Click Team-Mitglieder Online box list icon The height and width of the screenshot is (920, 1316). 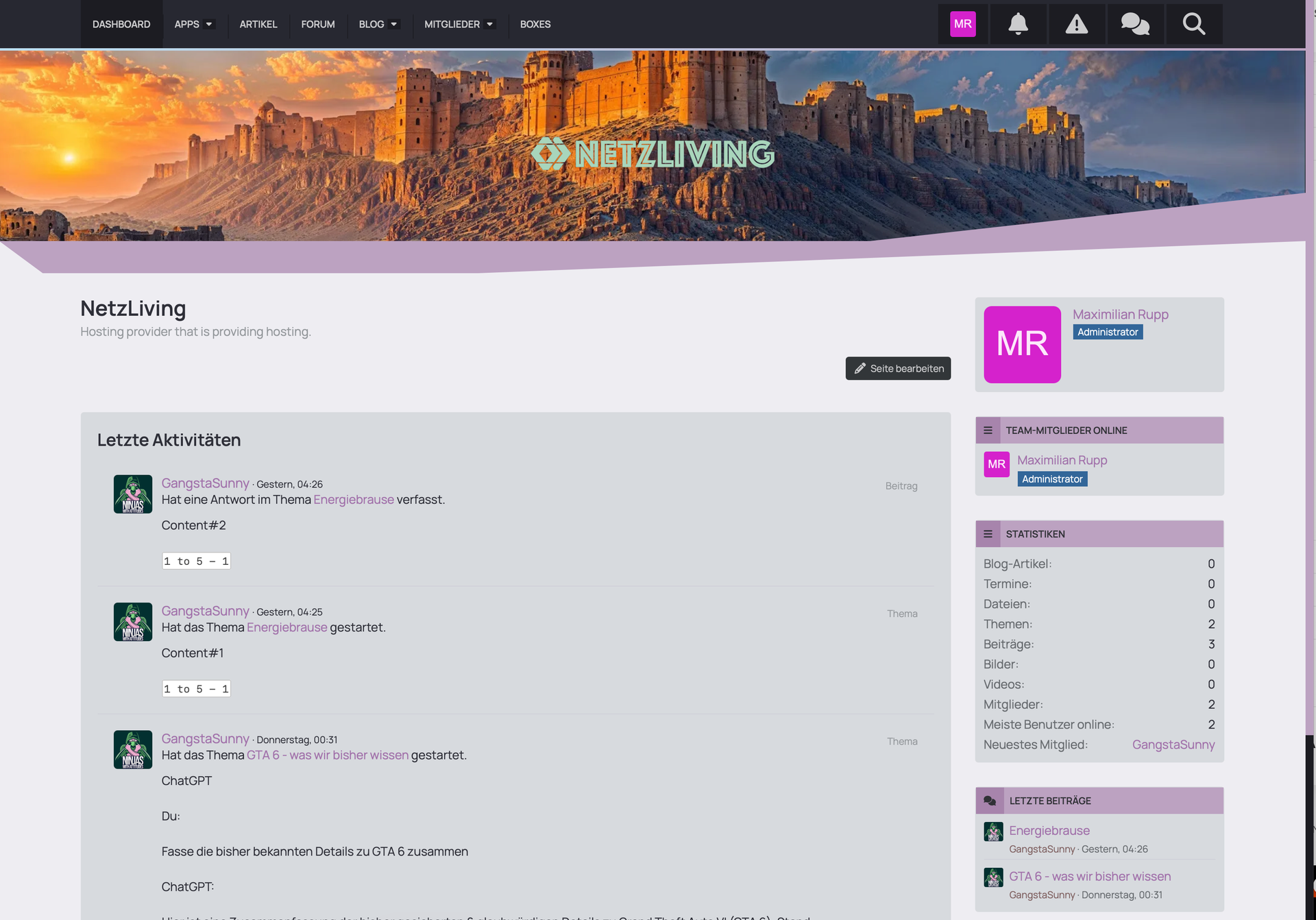[988, 431]
